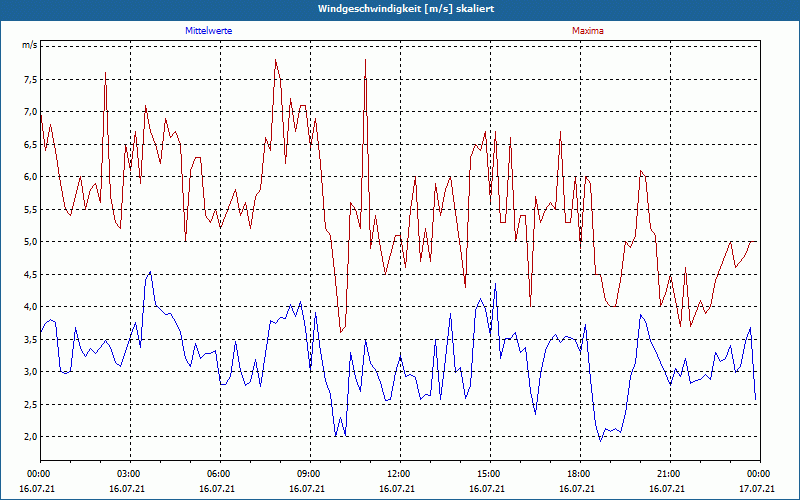800x500 pixels.
Task: Click the chart title "Windgeschwindigkeit [m/s] skaliert"
Action: tap(406, 9)
